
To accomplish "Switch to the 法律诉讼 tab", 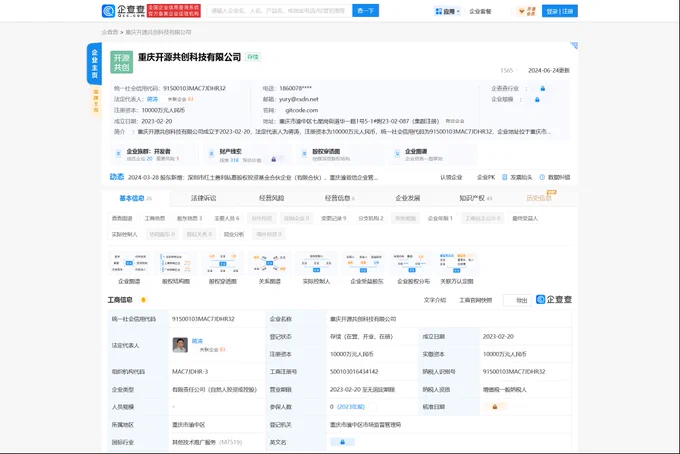I will point(203,198).
